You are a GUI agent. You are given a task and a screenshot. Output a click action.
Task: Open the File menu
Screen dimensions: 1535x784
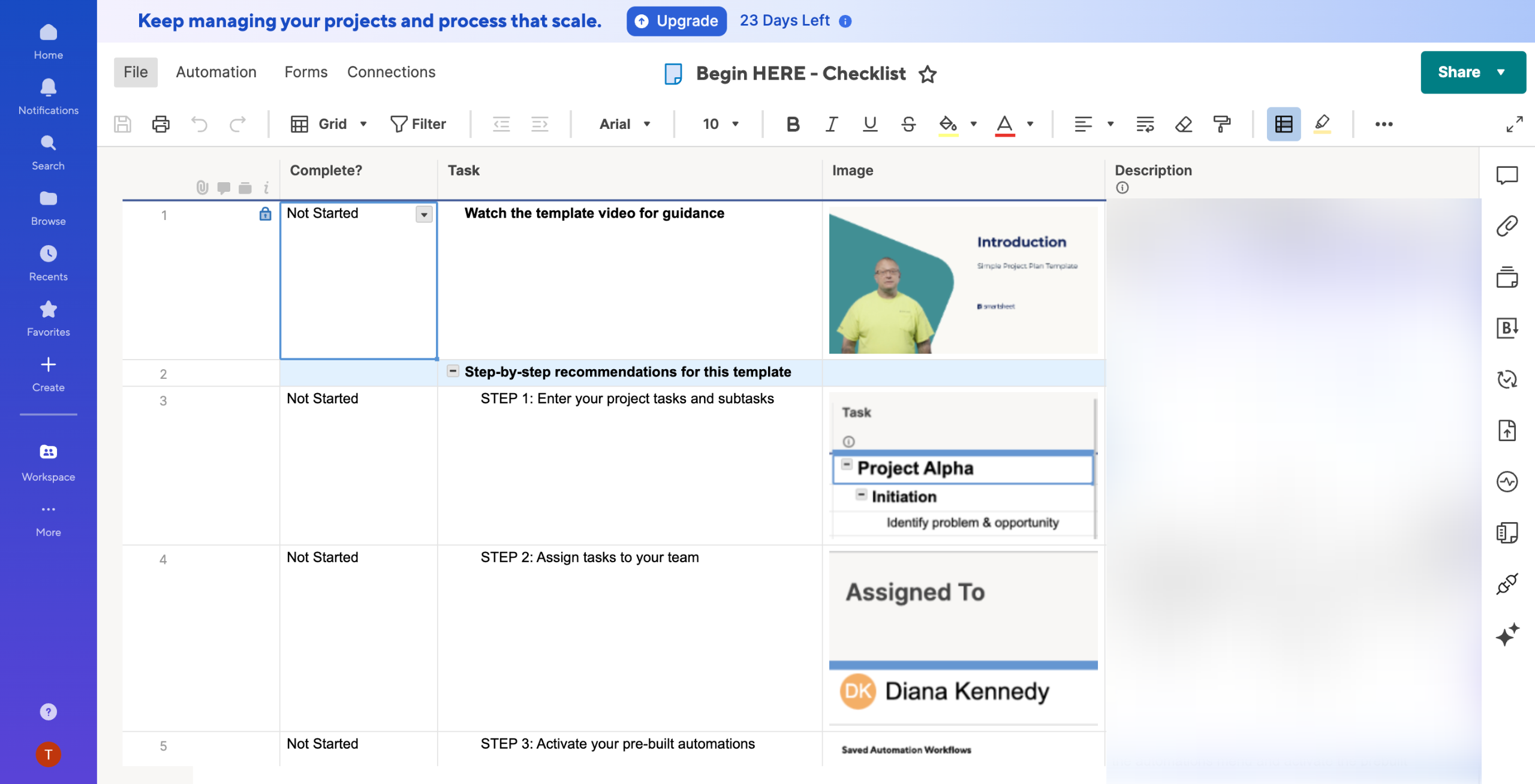point(136,72)
